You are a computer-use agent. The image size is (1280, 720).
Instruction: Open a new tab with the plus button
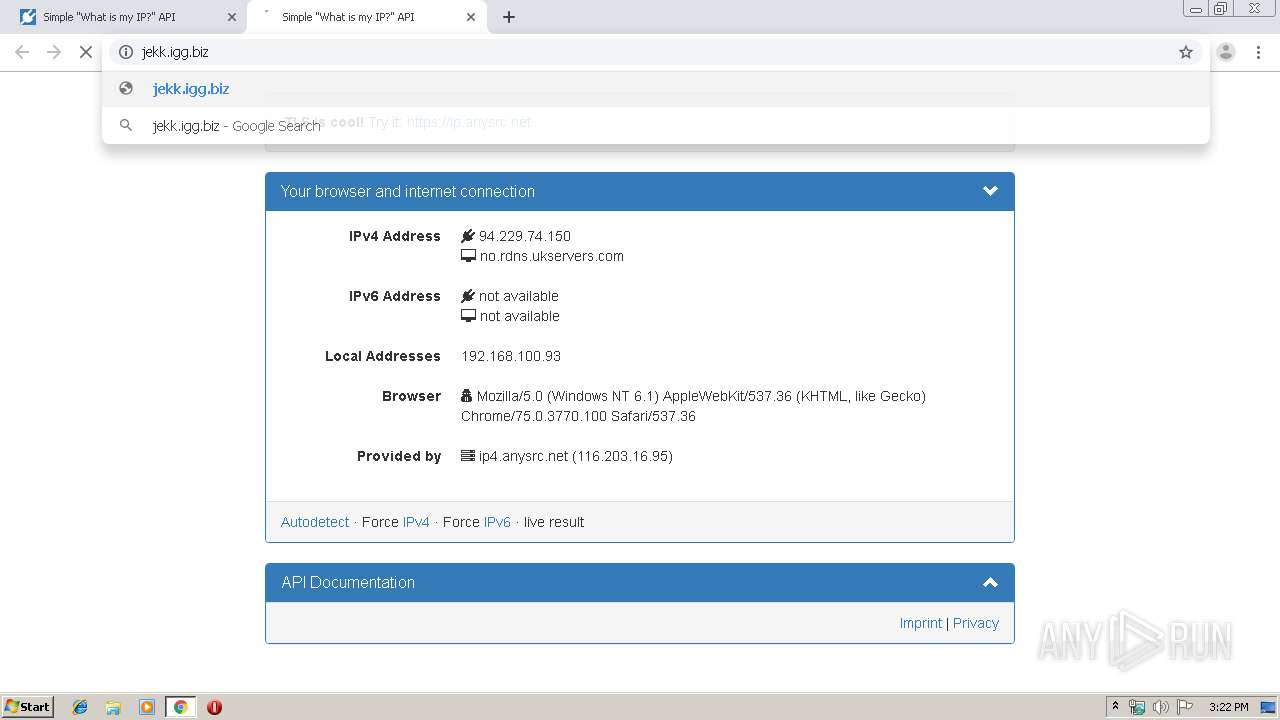pos(509,17)
